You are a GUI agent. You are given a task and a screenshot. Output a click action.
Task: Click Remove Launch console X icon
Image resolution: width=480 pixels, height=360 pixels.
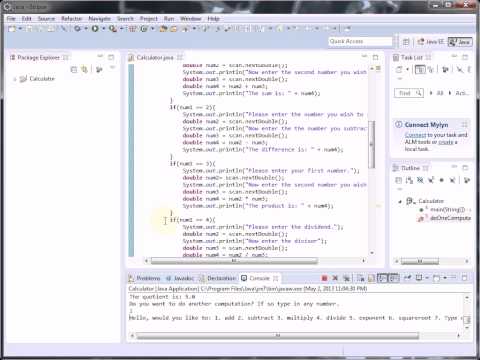pos(335,278)
